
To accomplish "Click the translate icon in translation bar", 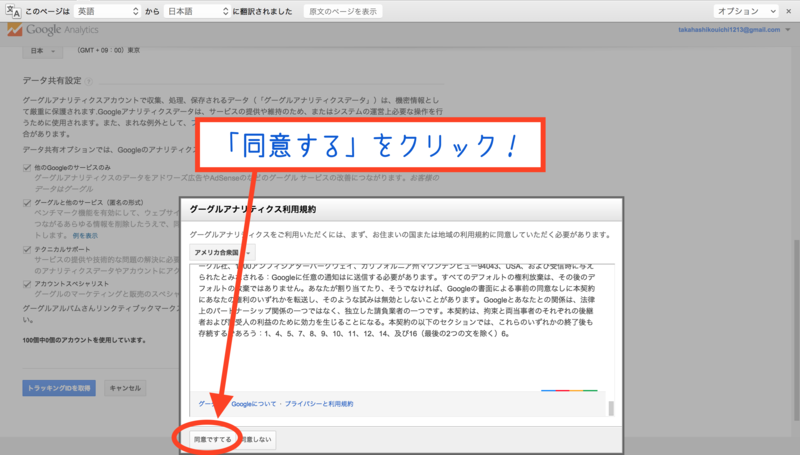I will 13,11.
